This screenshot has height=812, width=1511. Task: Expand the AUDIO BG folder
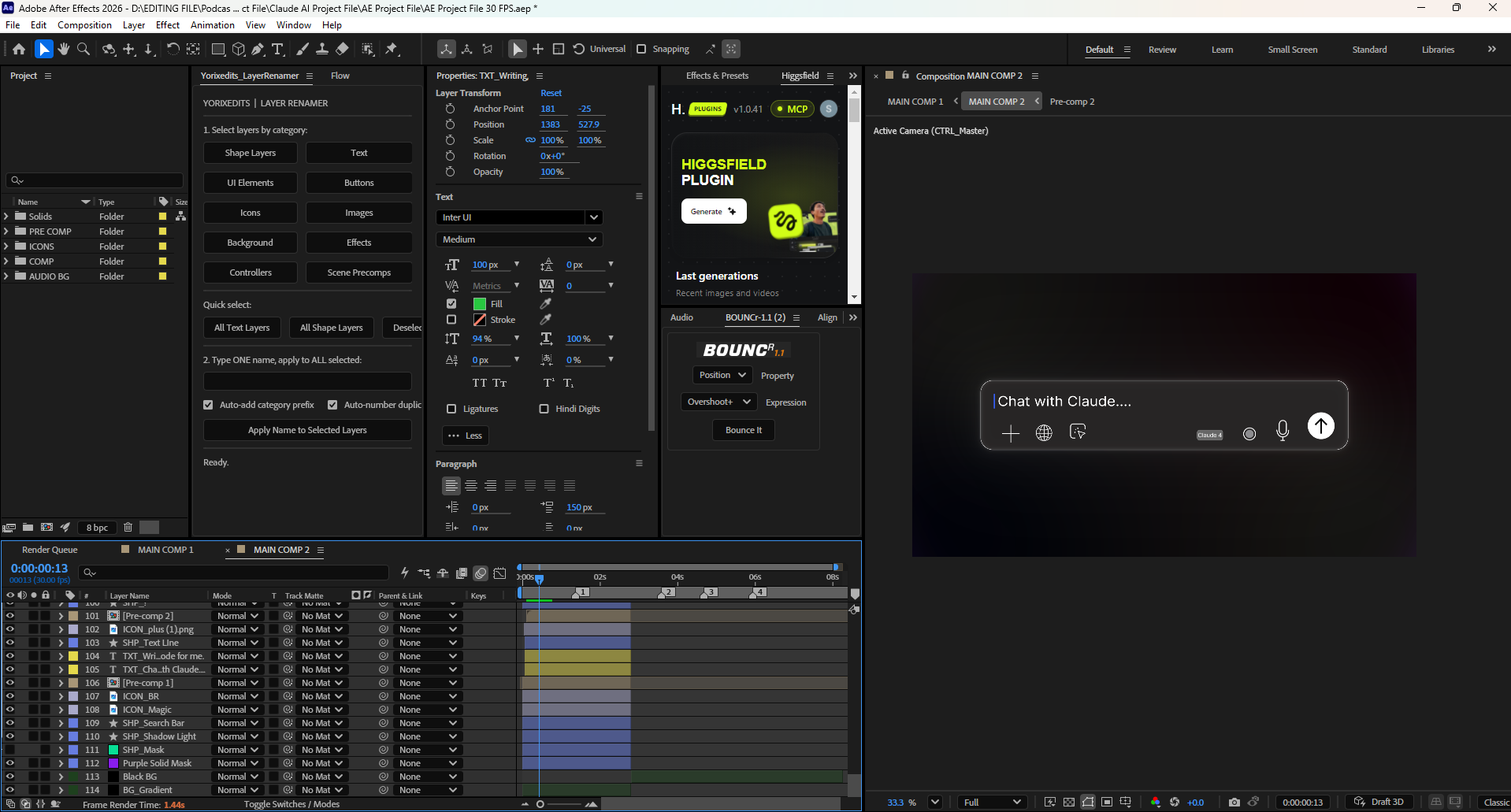(6, 276)
